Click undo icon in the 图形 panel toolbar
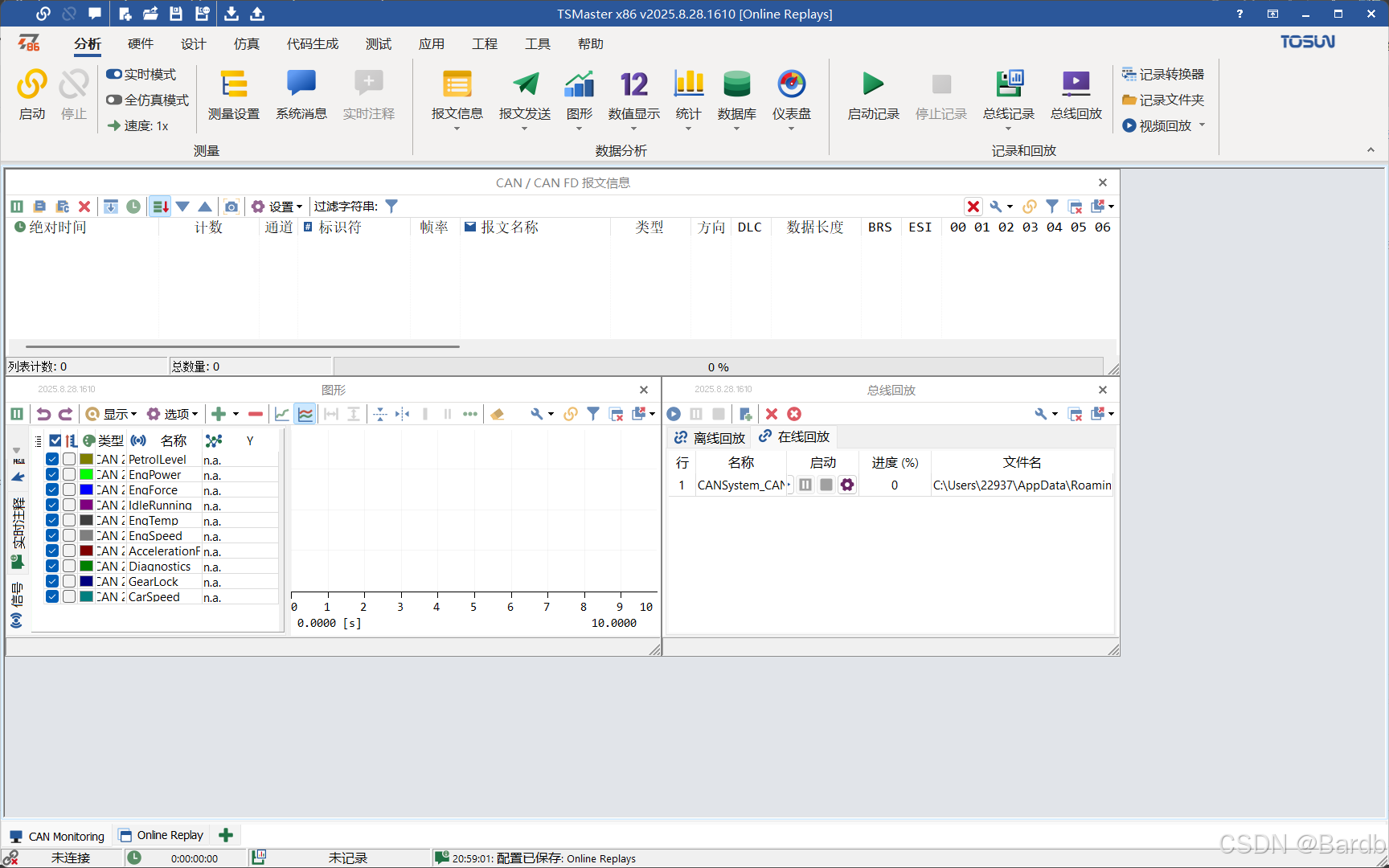1389x868 pixels. coord(43,414)
